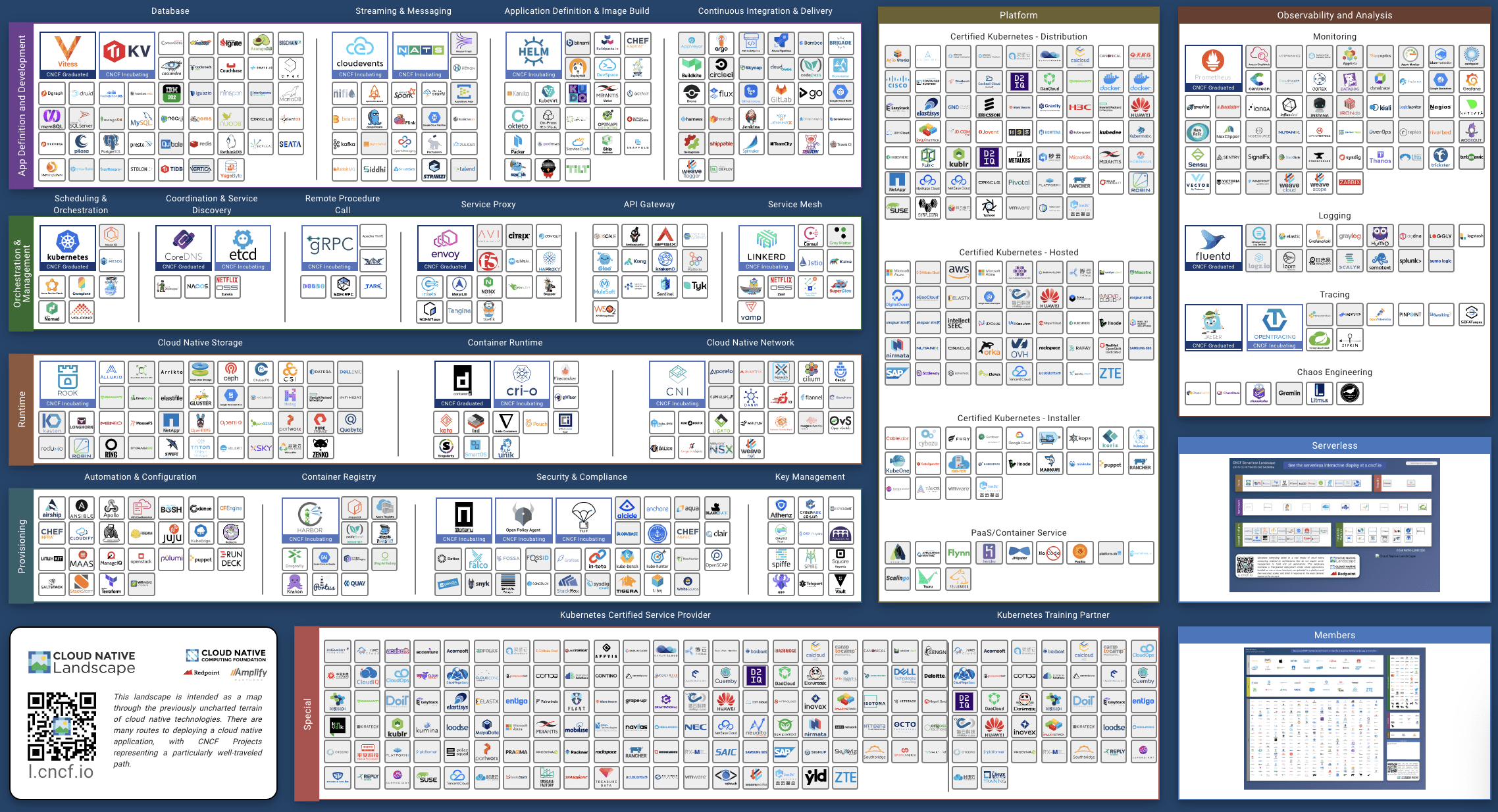
Task: Open the Envoy service proxy tile
Action: pos(445,248)
